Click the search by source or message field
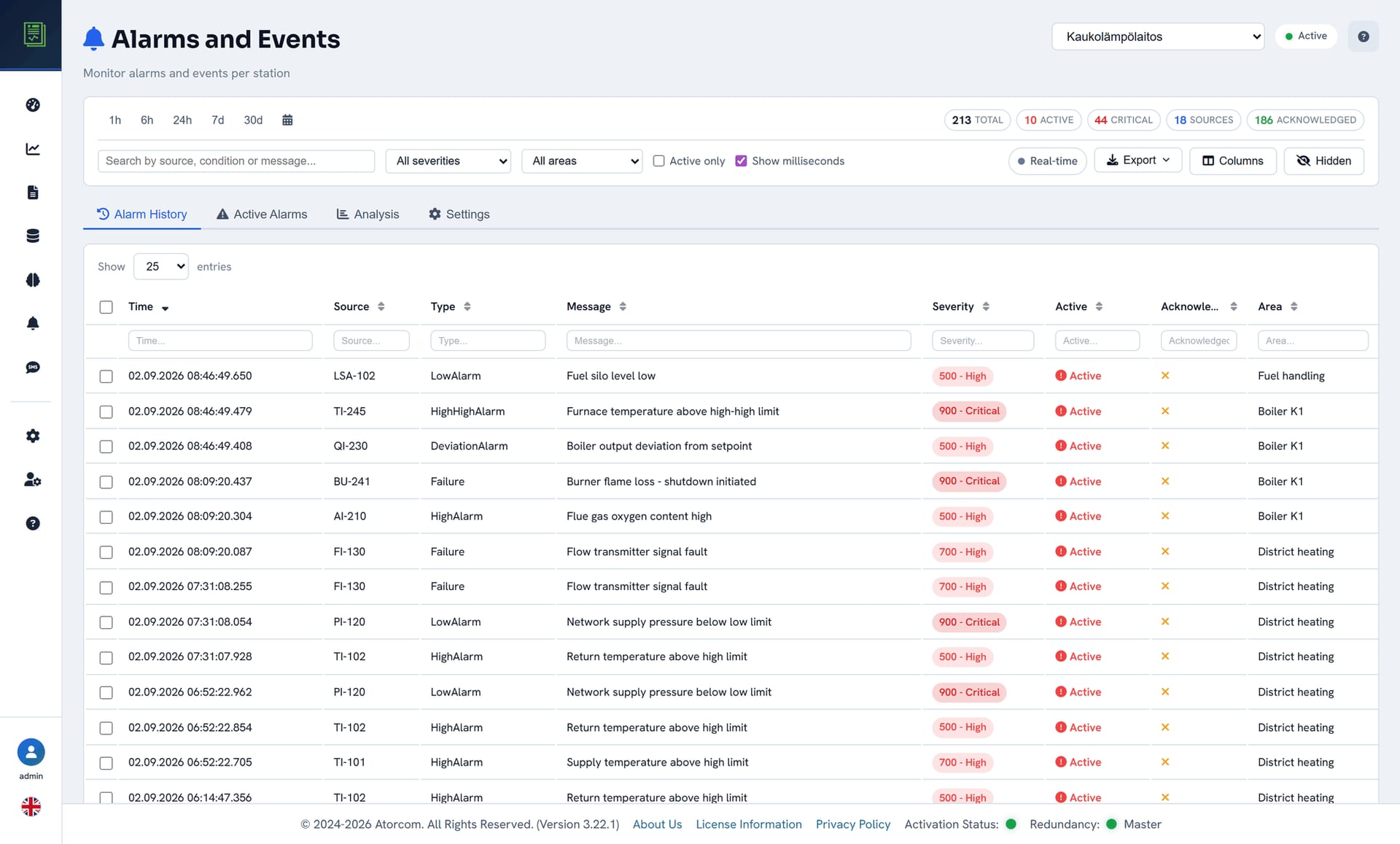The height and width of the screenshot is (844, 1400). [236, 160]
